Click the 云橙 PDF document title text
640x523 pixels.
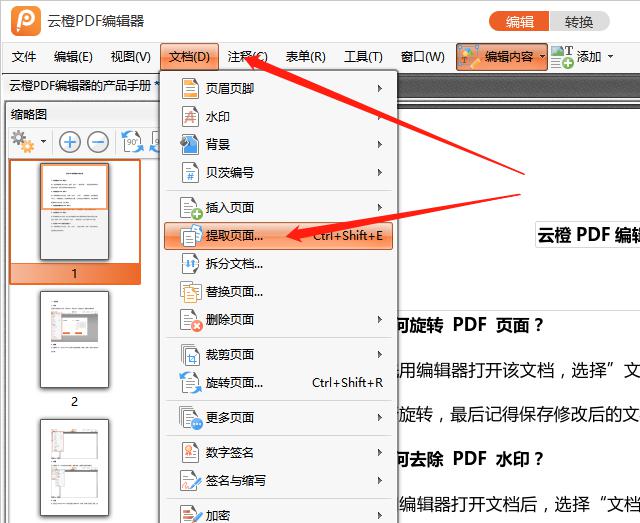point(588,235)
